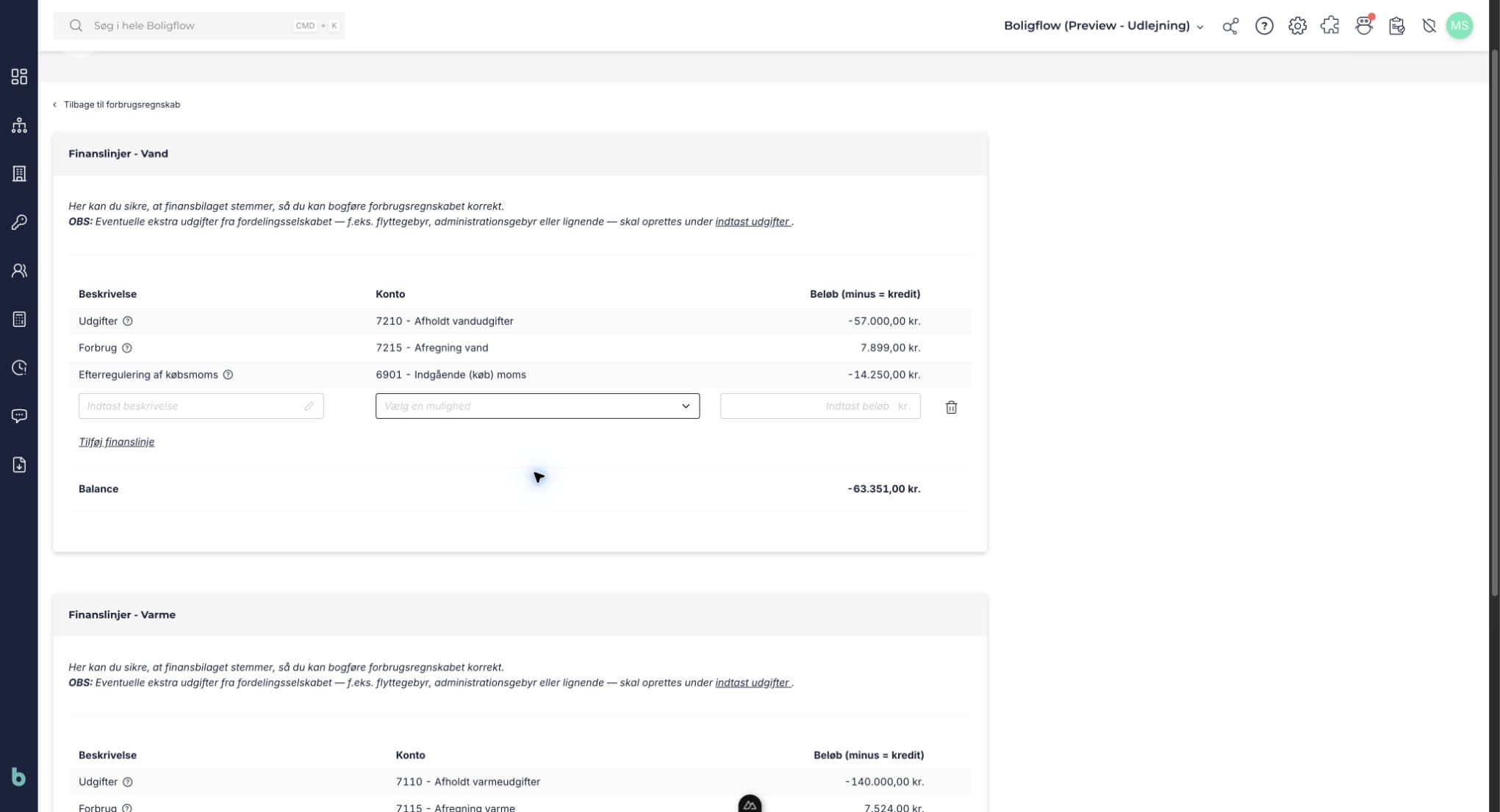Expand the Boligflow (Preview - Udlejning) workspace switcher

pos(1104,26)
